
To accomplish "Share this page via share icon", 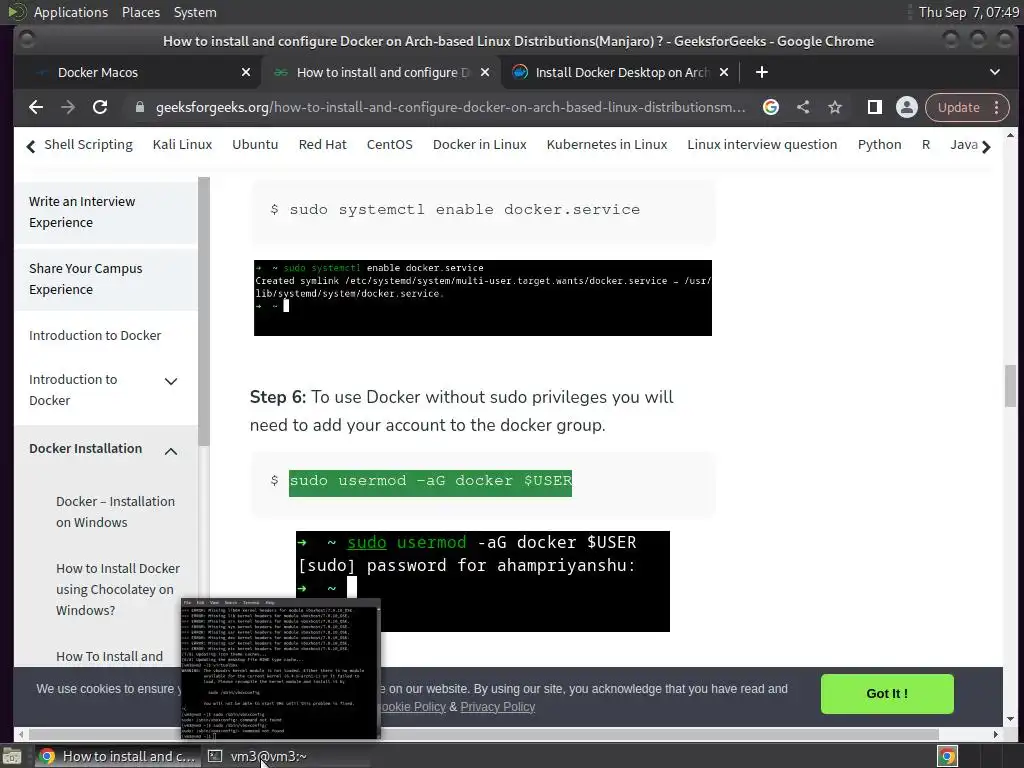I will pyautogui.click(x=803, y=107).
